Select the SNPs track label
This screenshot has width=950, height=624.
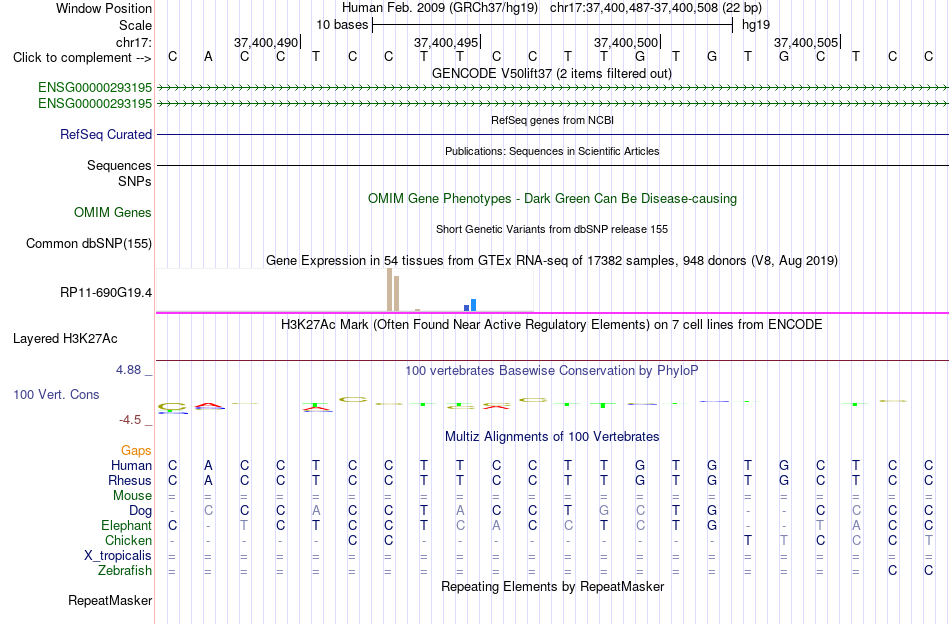[x=135, y=181]
